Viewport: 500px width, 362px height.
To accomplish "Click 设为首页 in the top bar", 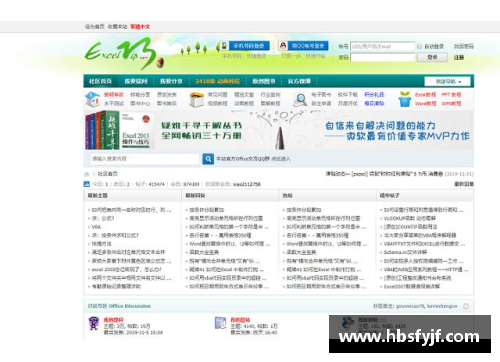I will (94, 27).
